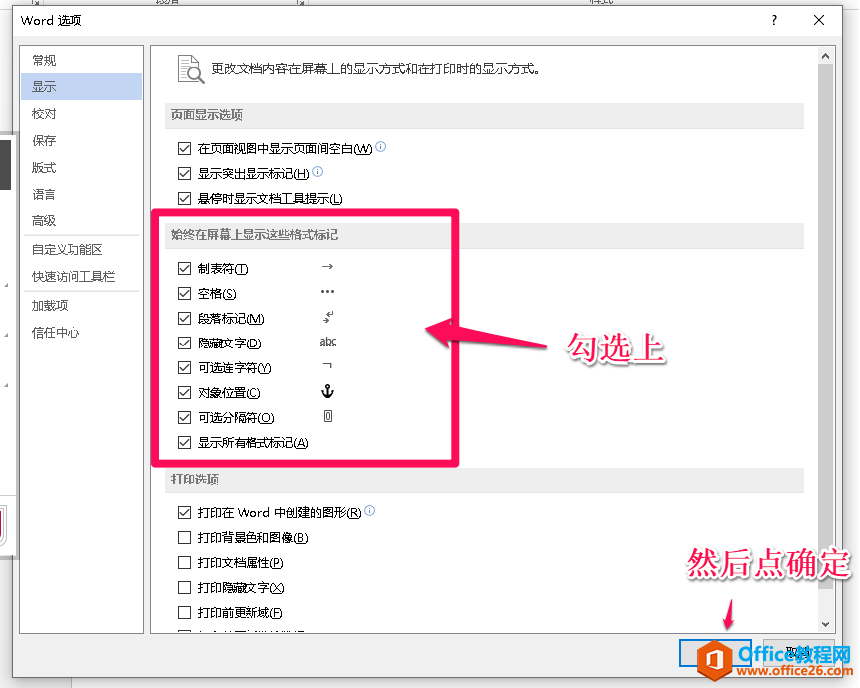
Task: Enable 打印文档属性(P) checkbox
Action: [x=184, y=563]
